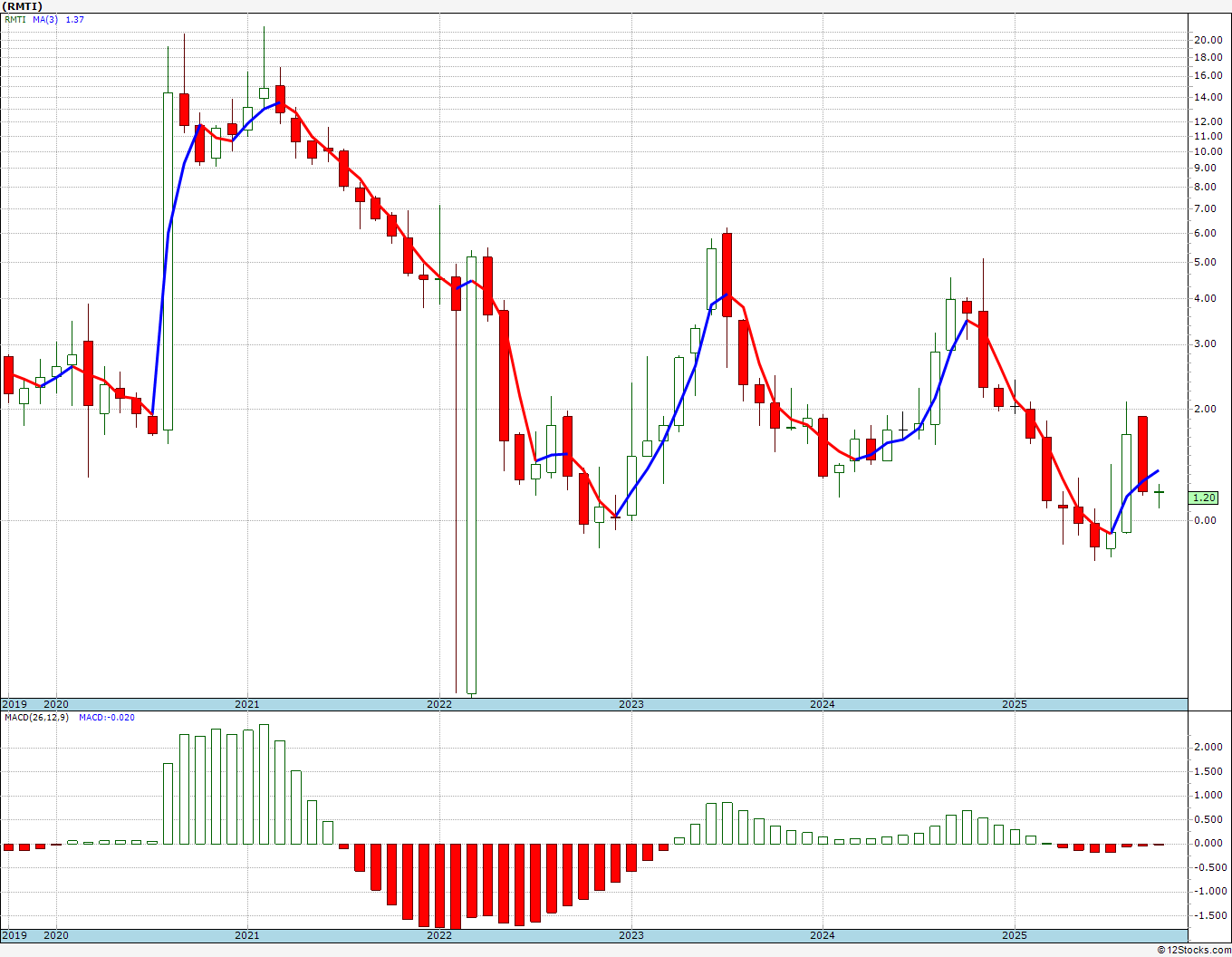Select "2020" on the price chart time axis

click(x=56, y=704)
